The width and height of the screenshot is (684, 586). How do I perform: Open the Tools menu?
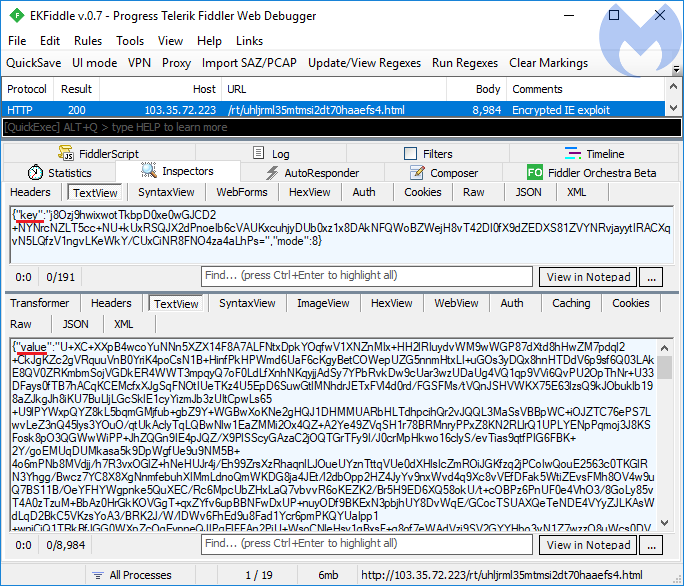pos(130,41)
